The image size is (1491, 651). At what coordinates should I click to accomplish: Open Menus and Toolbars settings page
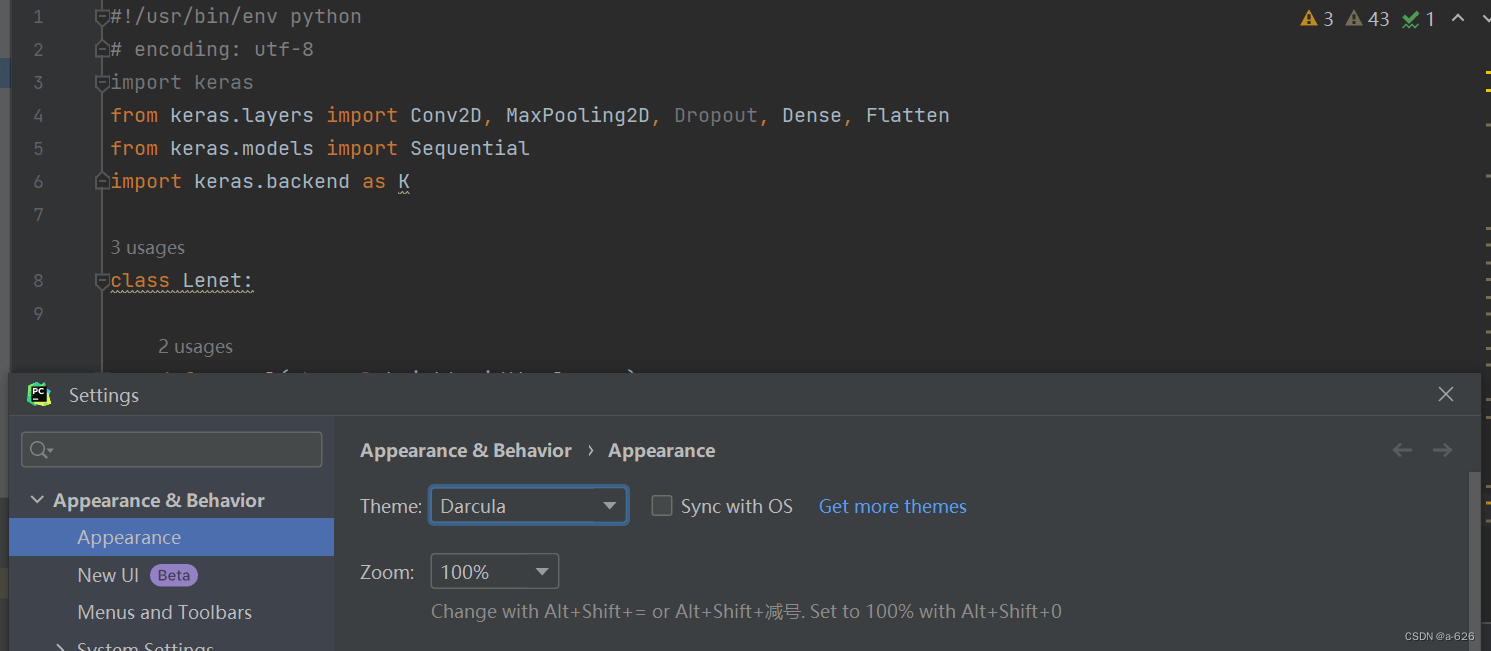click(165, 612)
